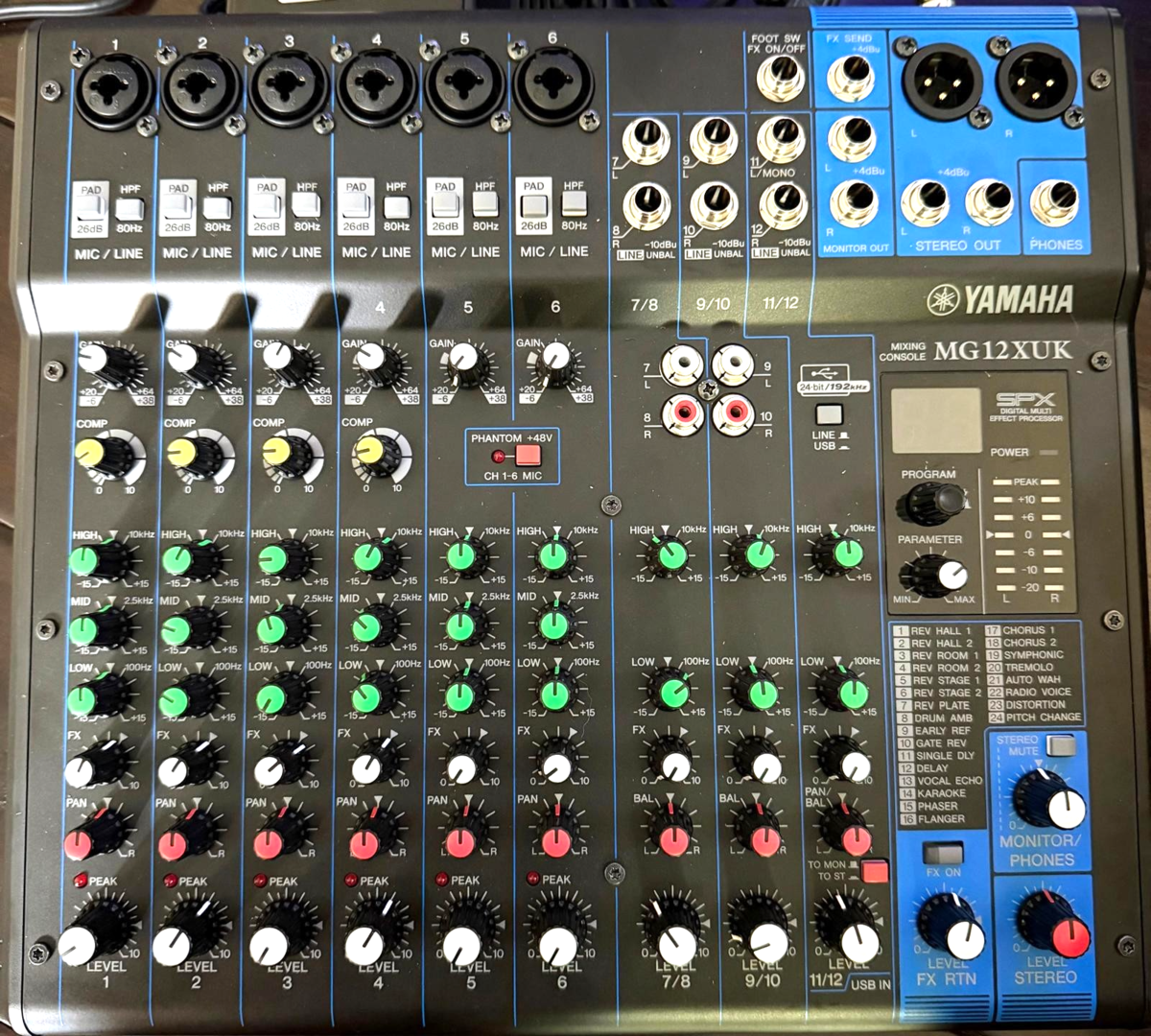The image size is (1151, 1036).
Task: Click "KARAOKE" in effect list
Action: click(x=942, y=793)
